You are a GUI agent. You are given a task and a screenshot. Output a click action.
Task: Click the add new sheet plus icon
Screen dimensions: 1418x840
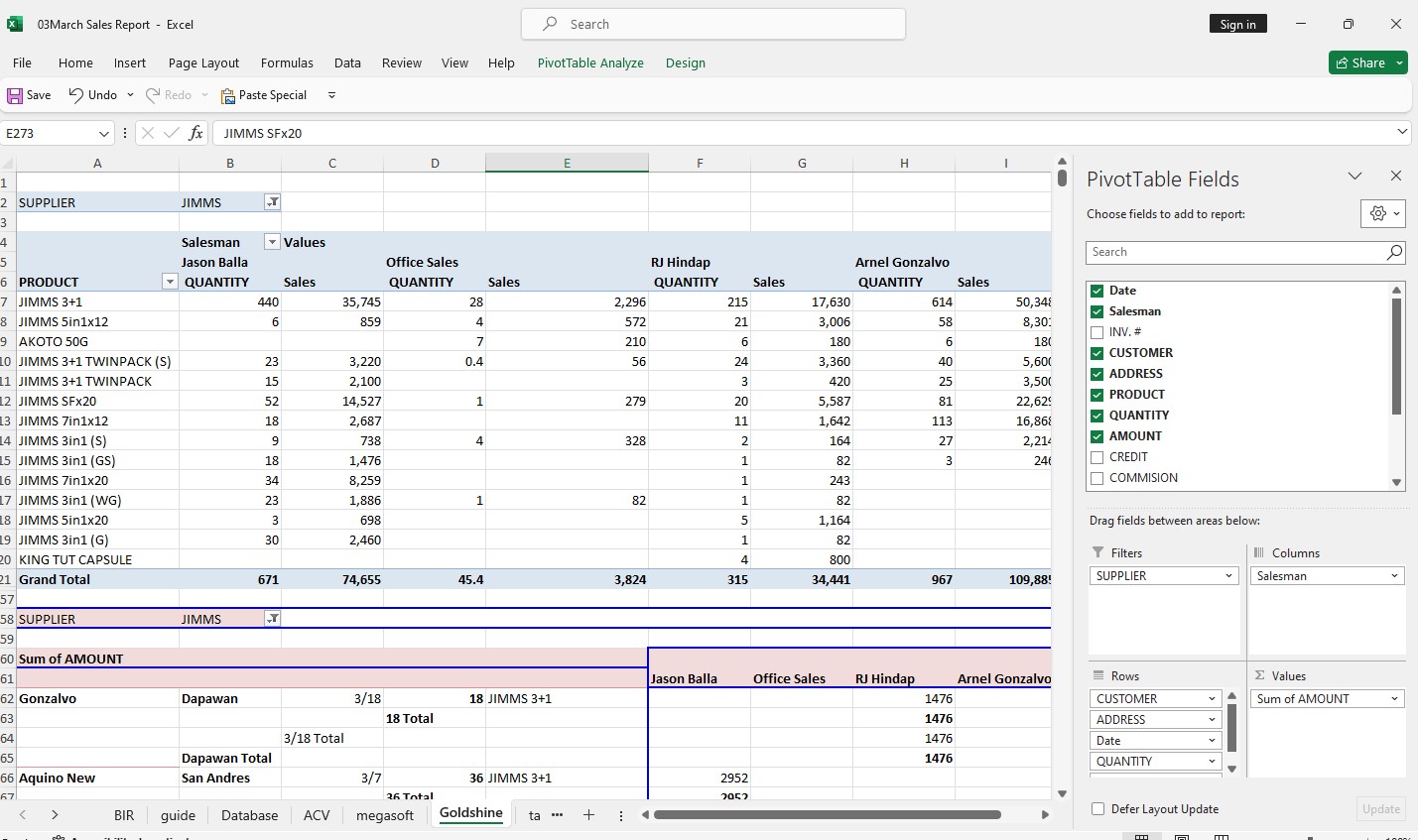pyautogui.click(x=588, y=815)
